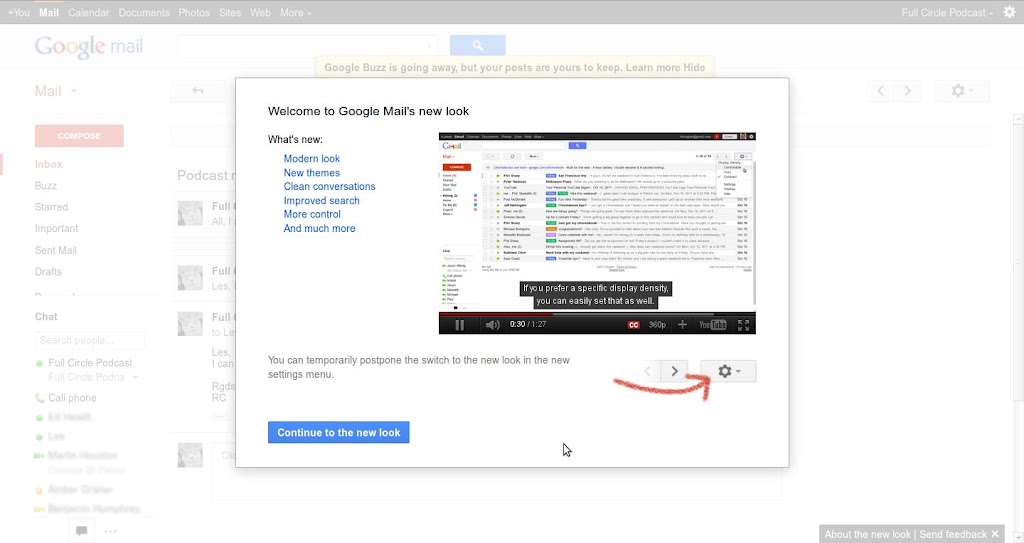This screenshot has width=1024, height=543.
Task: Hide the Google Buzz notice
Action: 694,67
